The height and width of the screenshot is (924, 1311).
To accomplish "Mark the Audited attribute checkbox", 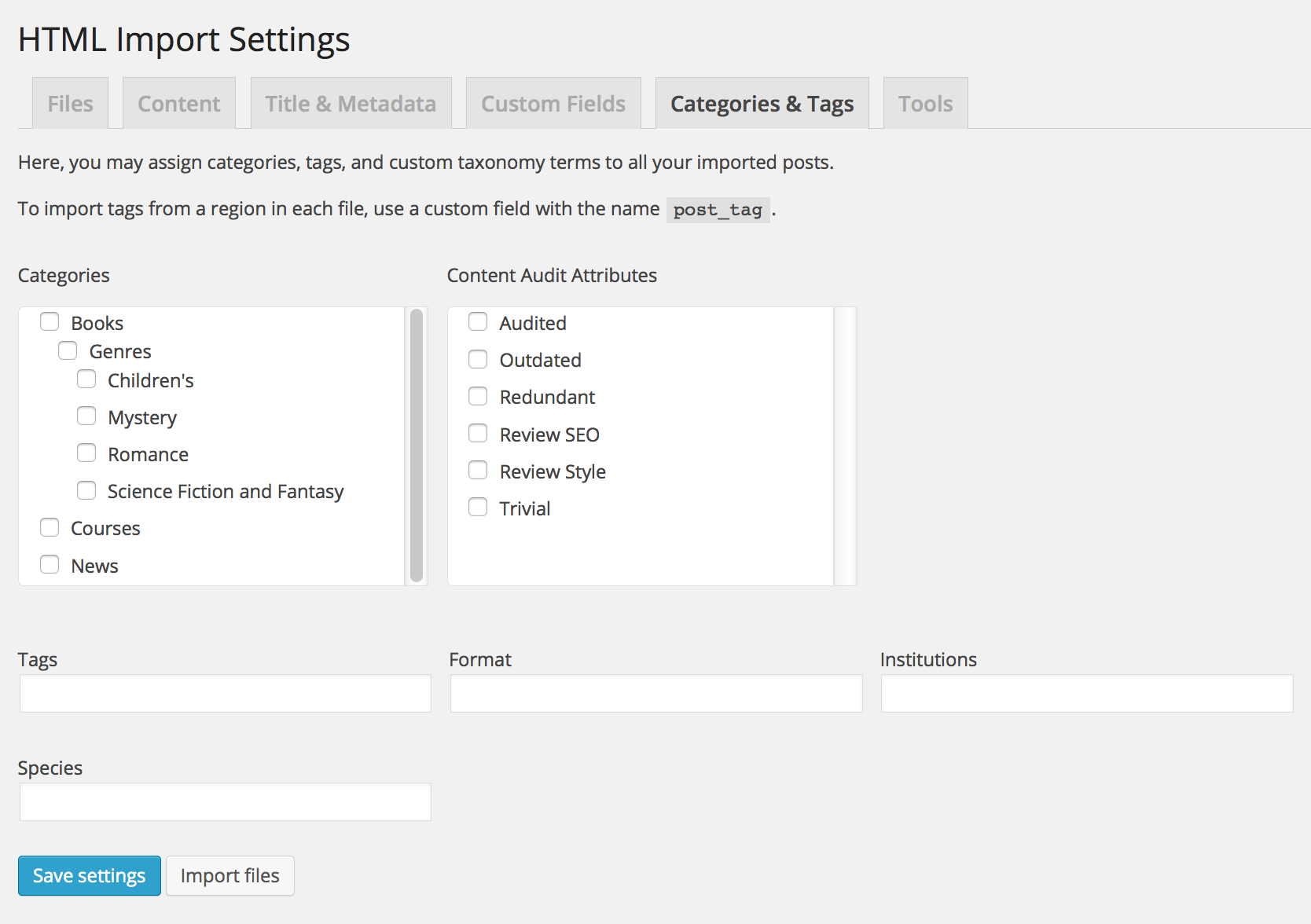I will (478, 322).
